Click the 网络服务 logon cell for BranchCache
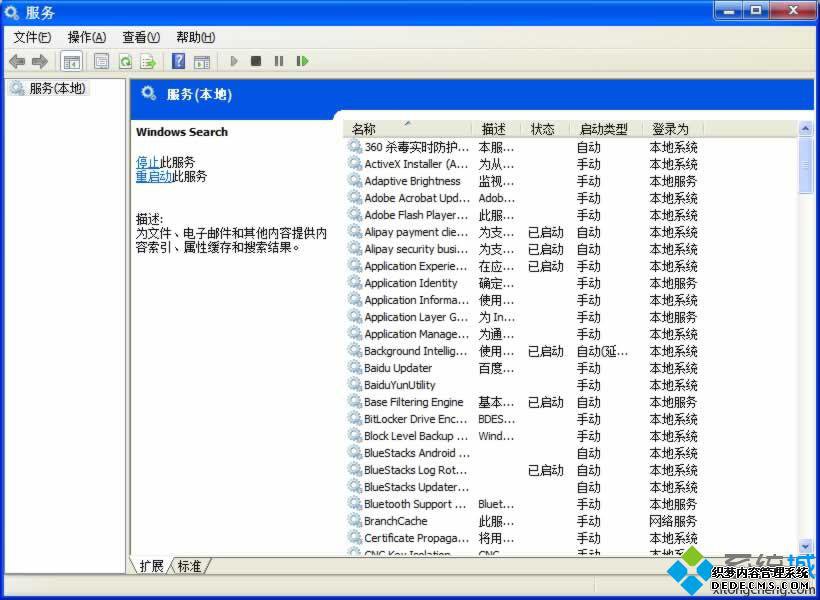The height and width of the screenshot is (600, 820). (x=673, y=521)
